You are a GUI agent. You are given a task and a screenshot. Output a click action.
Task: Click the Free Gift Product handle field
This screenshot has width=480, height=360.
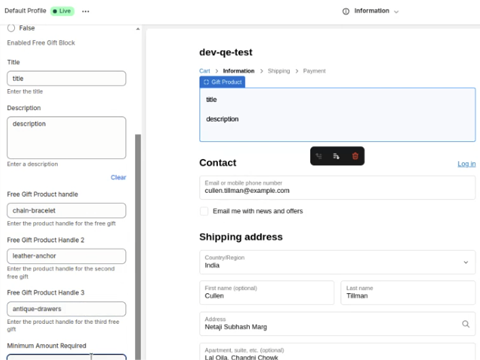[66, 211]
